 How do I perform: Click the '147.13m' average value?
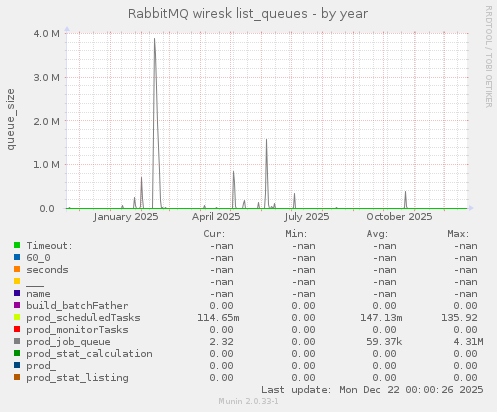tap(381, 318)
